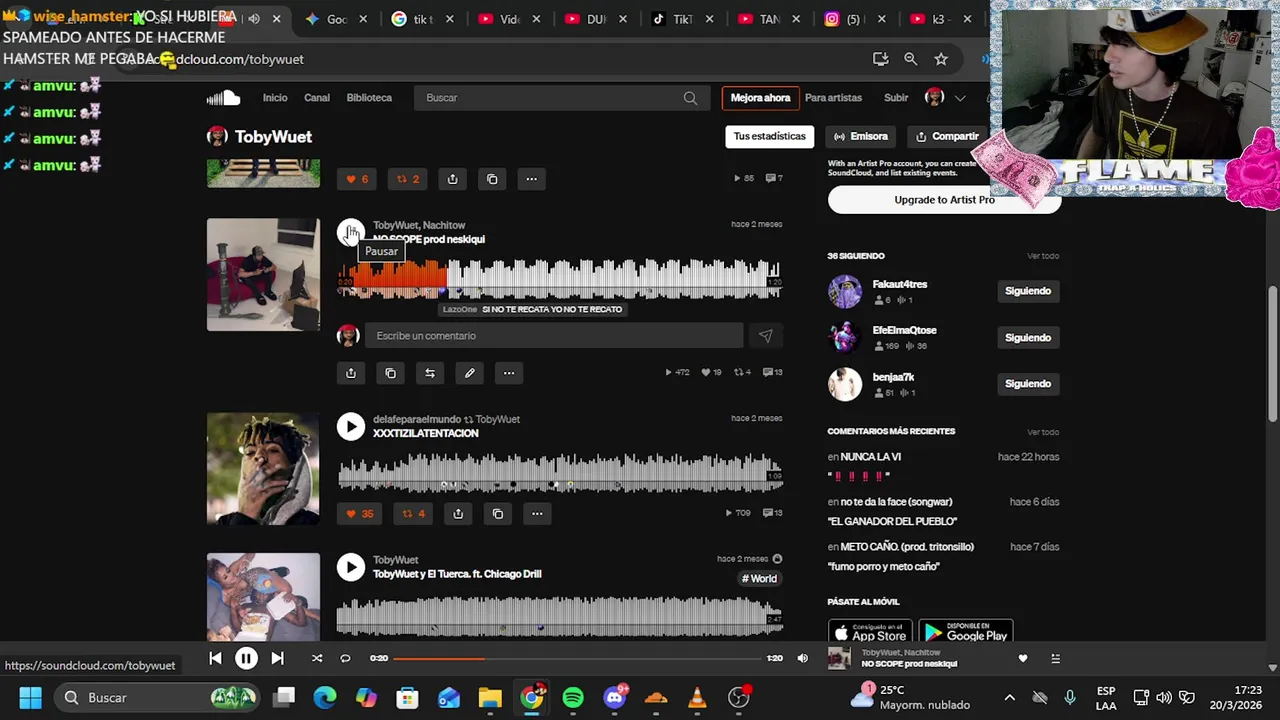1280x720 pixels.
Task: Open Para artistas menu item
Action: pyautogui.click(x=833, y=98)
